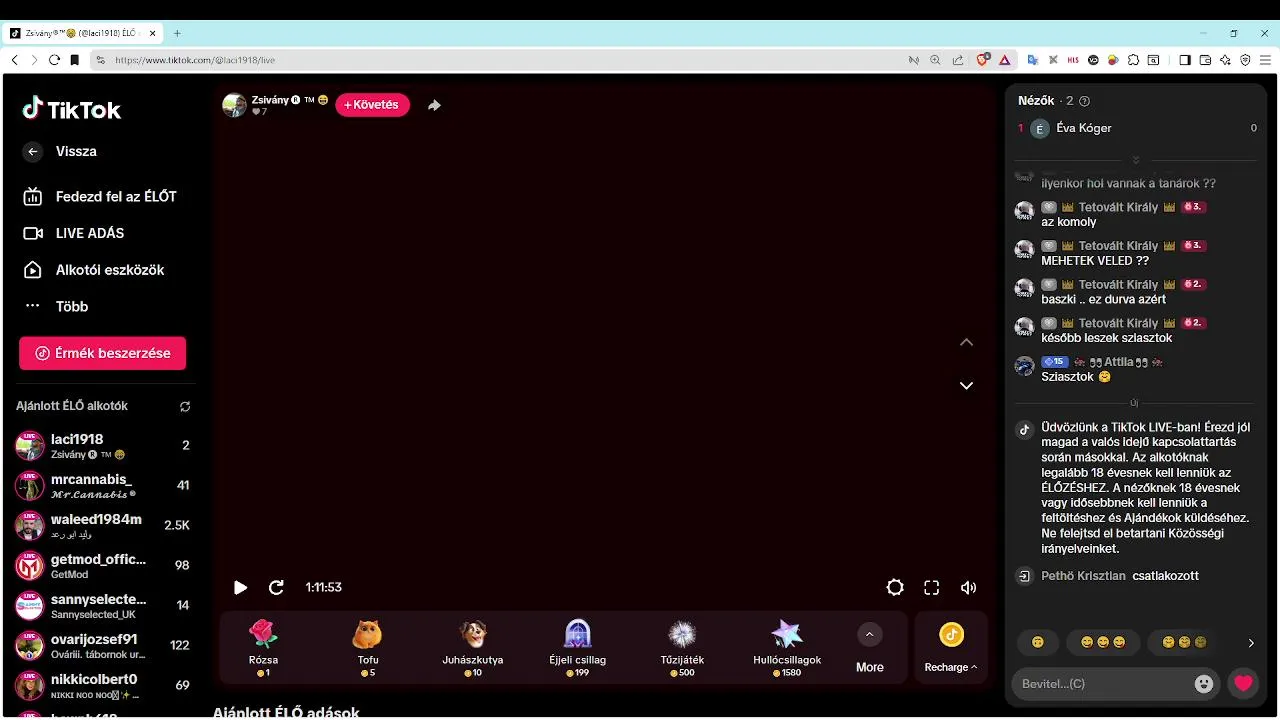Click the Brave Shields icon

pyautogui.click(x=983, y=60)
